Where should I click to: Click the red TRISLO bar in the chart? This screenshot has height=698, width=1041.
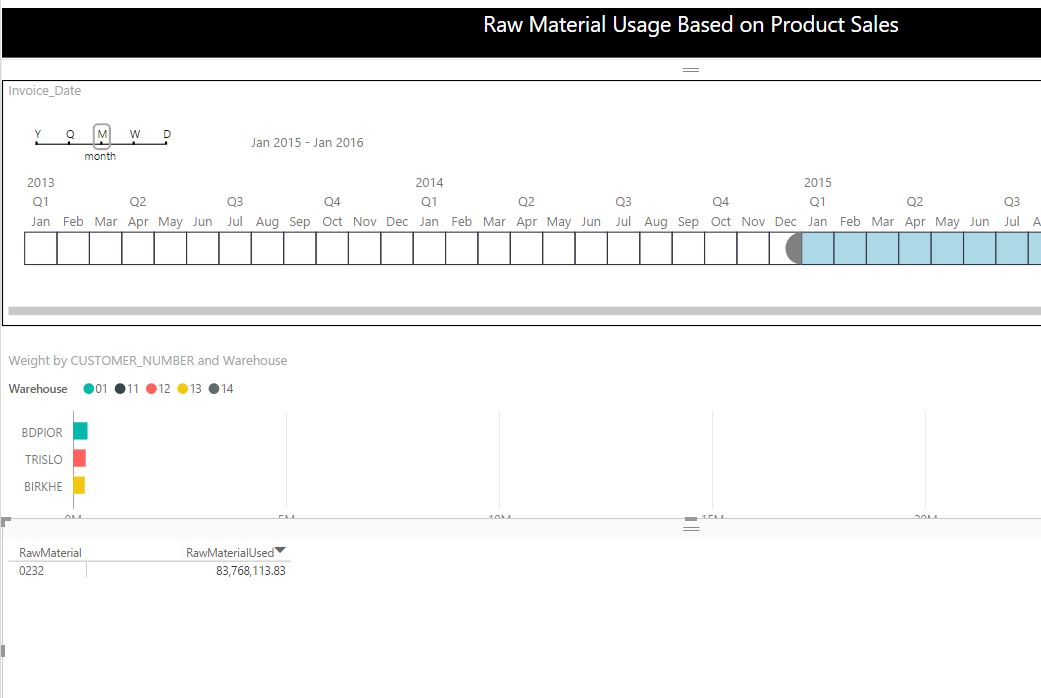point(80,458)
